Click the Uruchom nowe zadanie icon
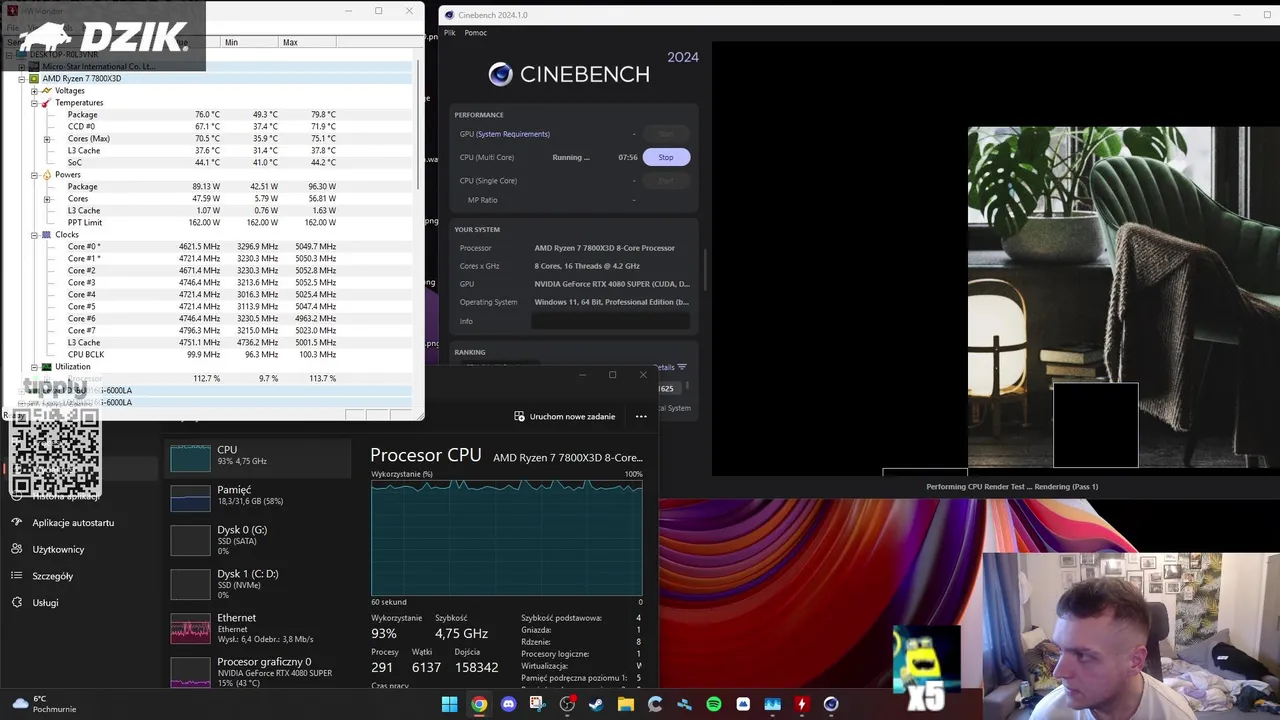Image resolution: width=1280 pixels, height=720 pixels. [519, 416]
